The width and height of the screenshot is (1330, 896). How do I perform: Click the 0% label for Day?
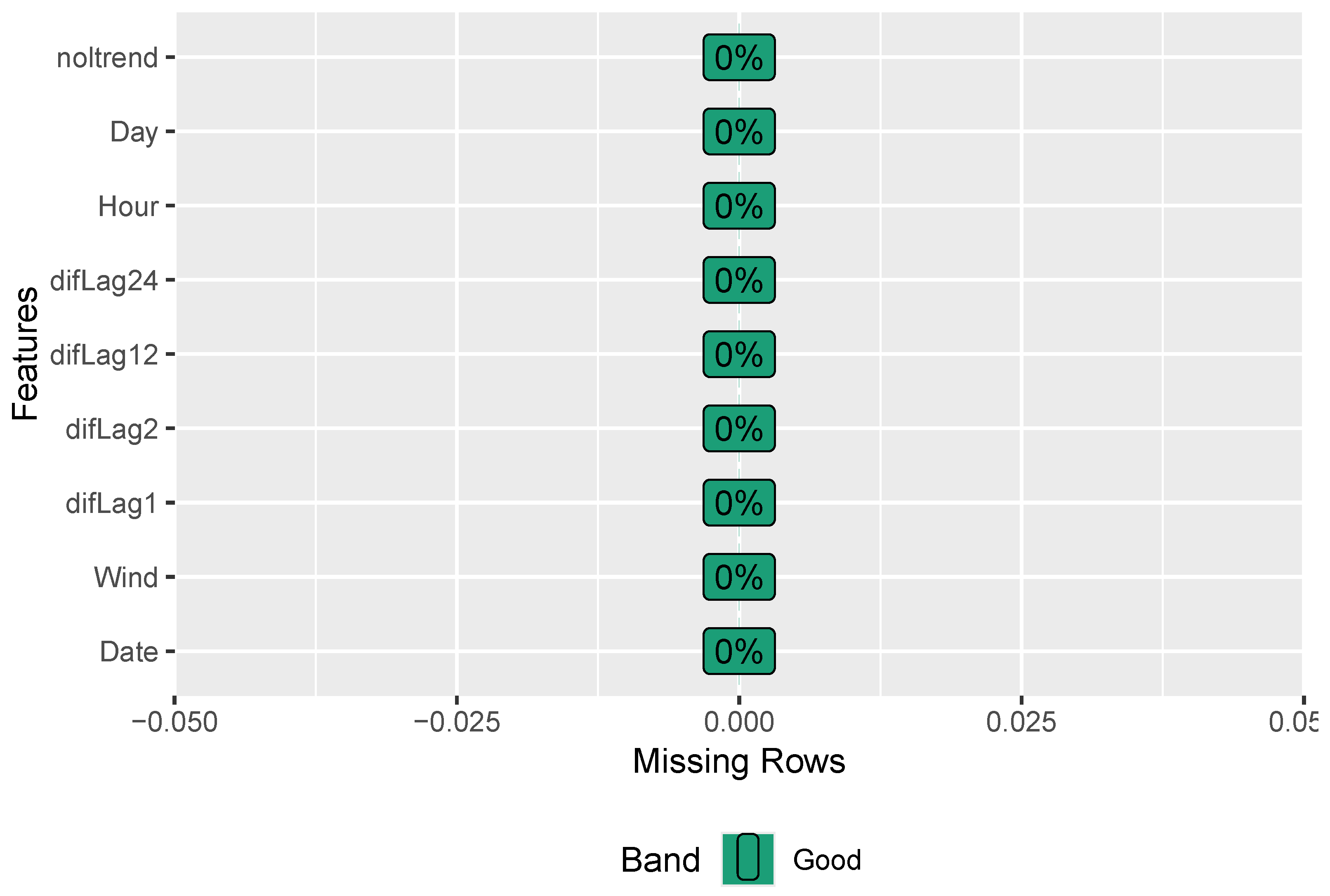pyautogui.click(x=738, y=132)
